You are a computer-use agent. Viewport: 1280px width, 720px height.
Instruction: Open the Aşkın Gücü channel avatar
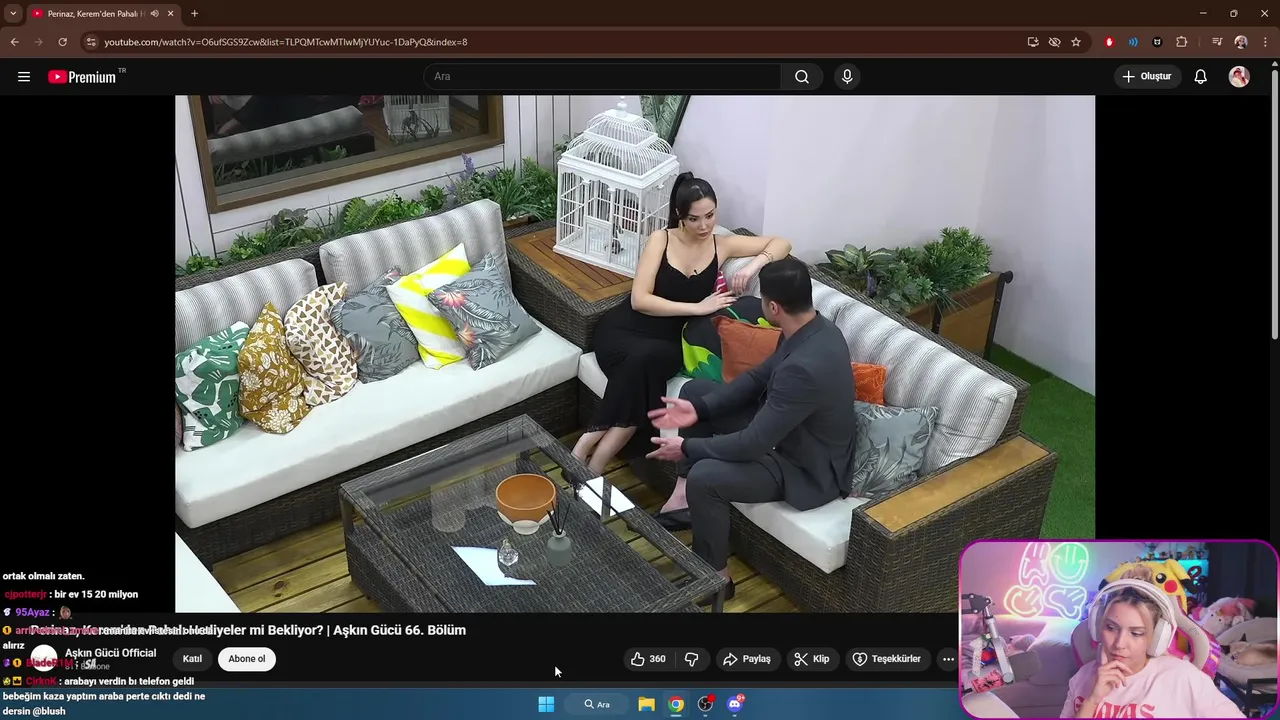tap(44, 659)
